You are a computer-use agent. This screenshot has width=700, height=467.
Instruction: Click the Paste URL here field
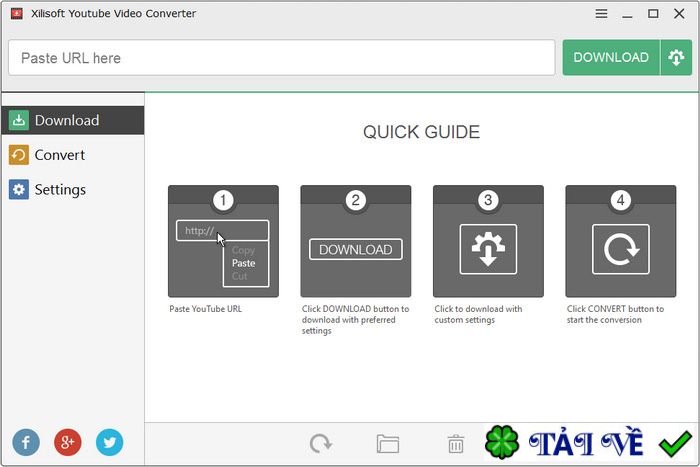(282, 58)
